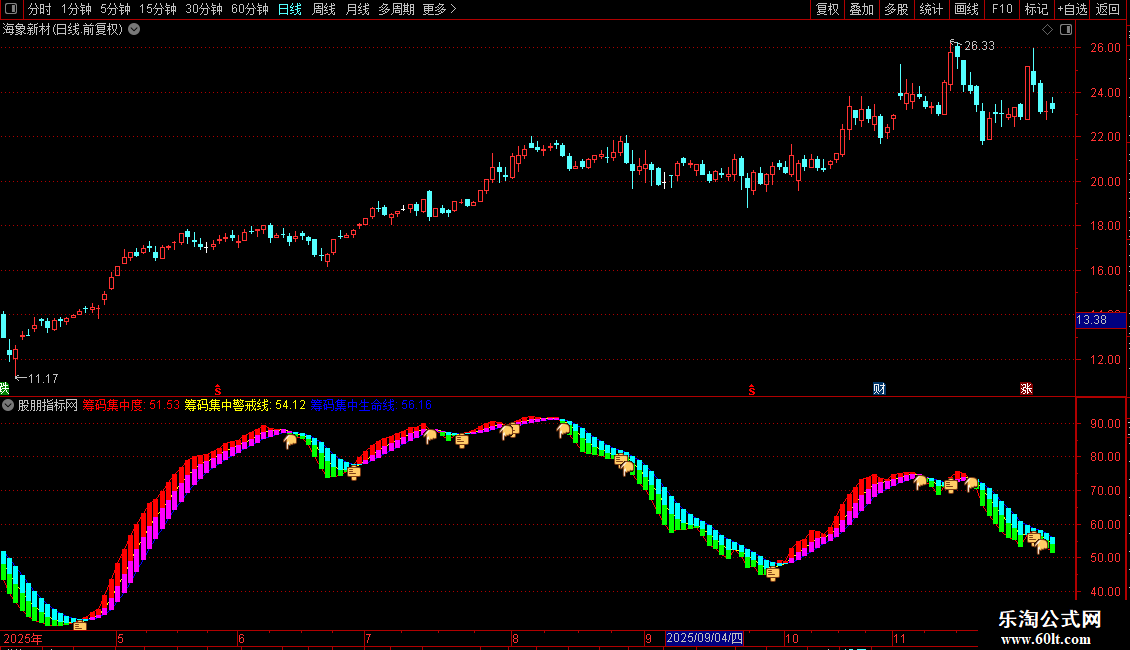The image size is (1130, 650).
Task: Toggle the right side panel icon
Action: point(1066,30)
